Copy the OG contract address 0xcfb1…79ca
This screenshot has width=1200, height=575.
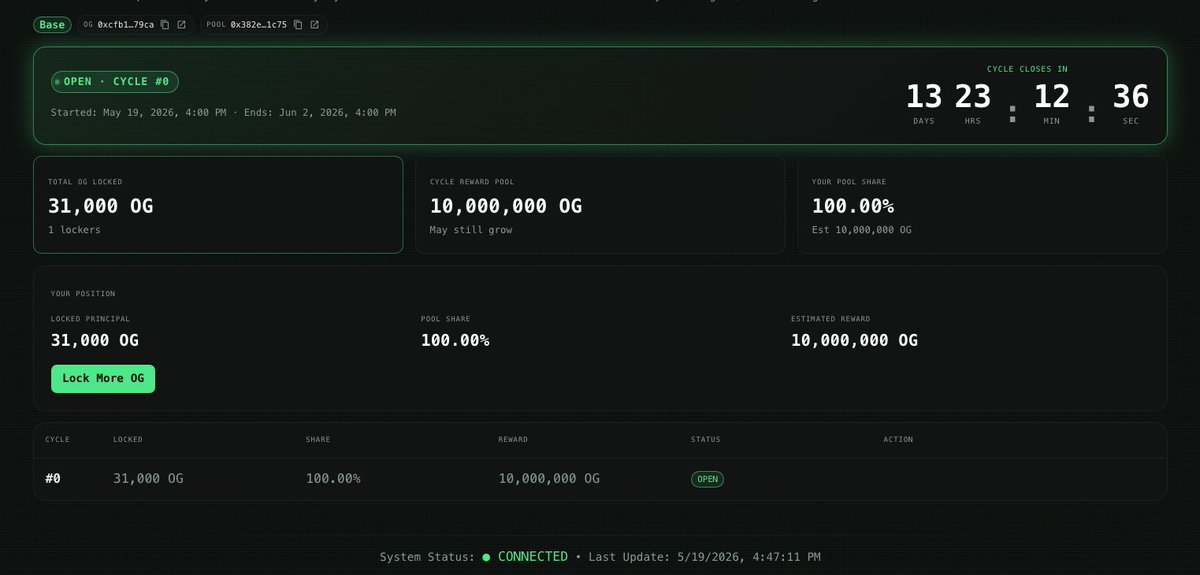[165, 24]
